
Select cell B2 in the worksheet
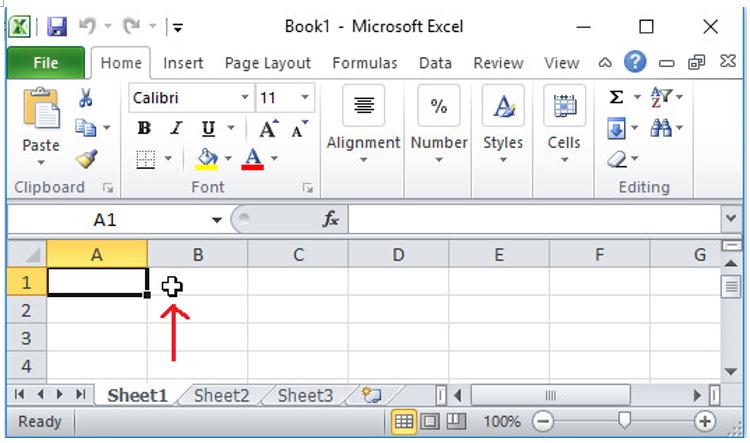pos(198,310)
